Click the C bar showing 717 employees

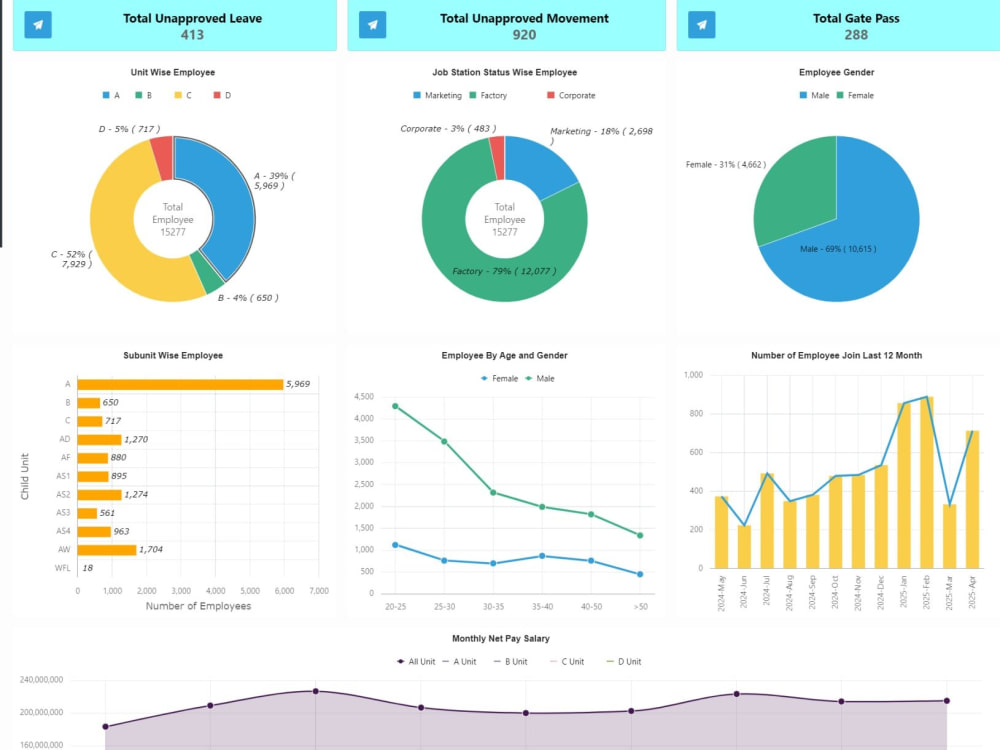[90, 421]
